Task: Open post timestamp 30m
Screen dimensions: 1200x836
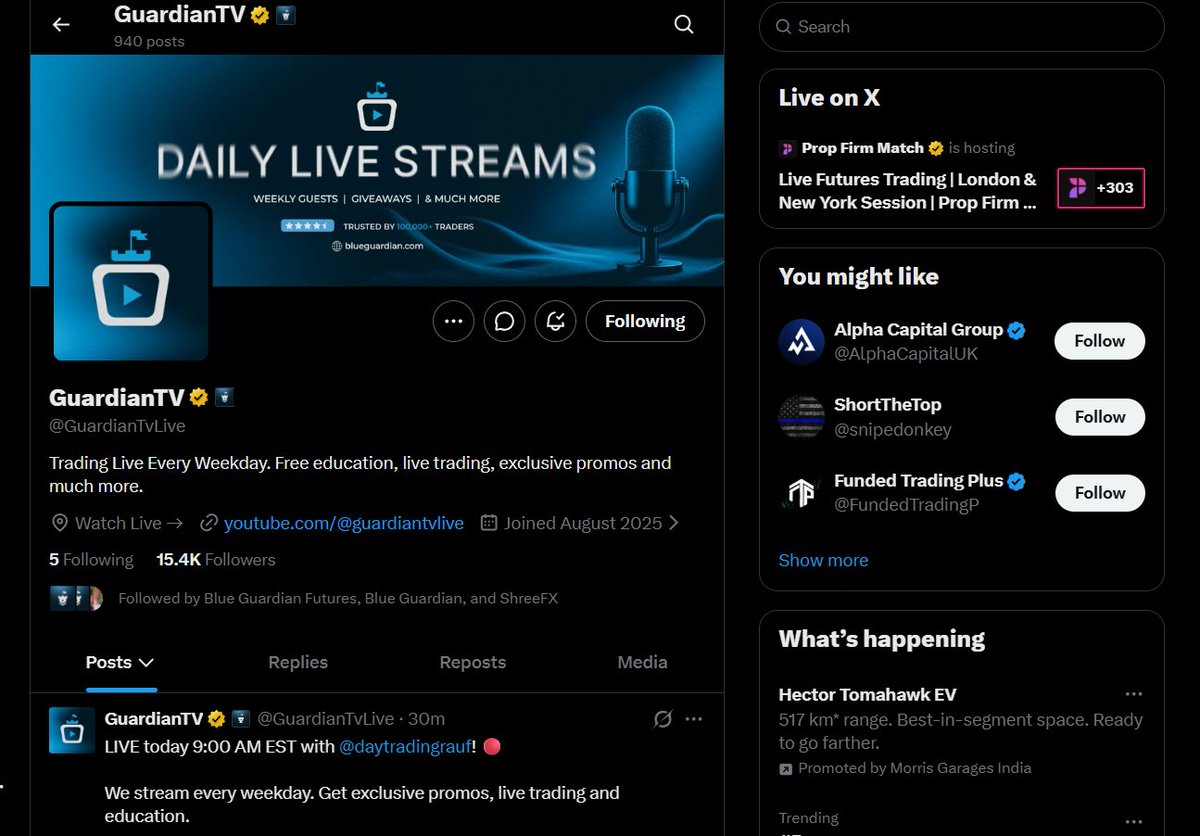Action: coord(427,719)
